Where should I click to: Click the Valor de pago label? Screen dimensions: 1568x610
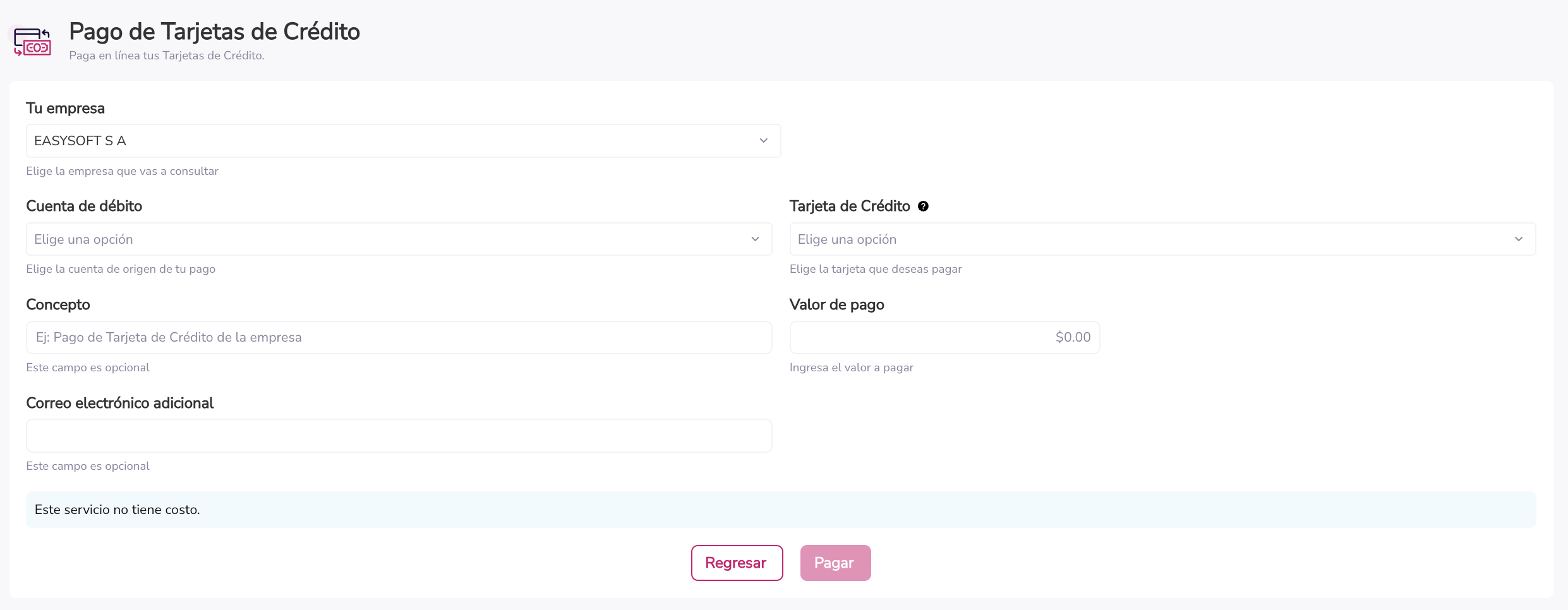click(x=836, y=304)
